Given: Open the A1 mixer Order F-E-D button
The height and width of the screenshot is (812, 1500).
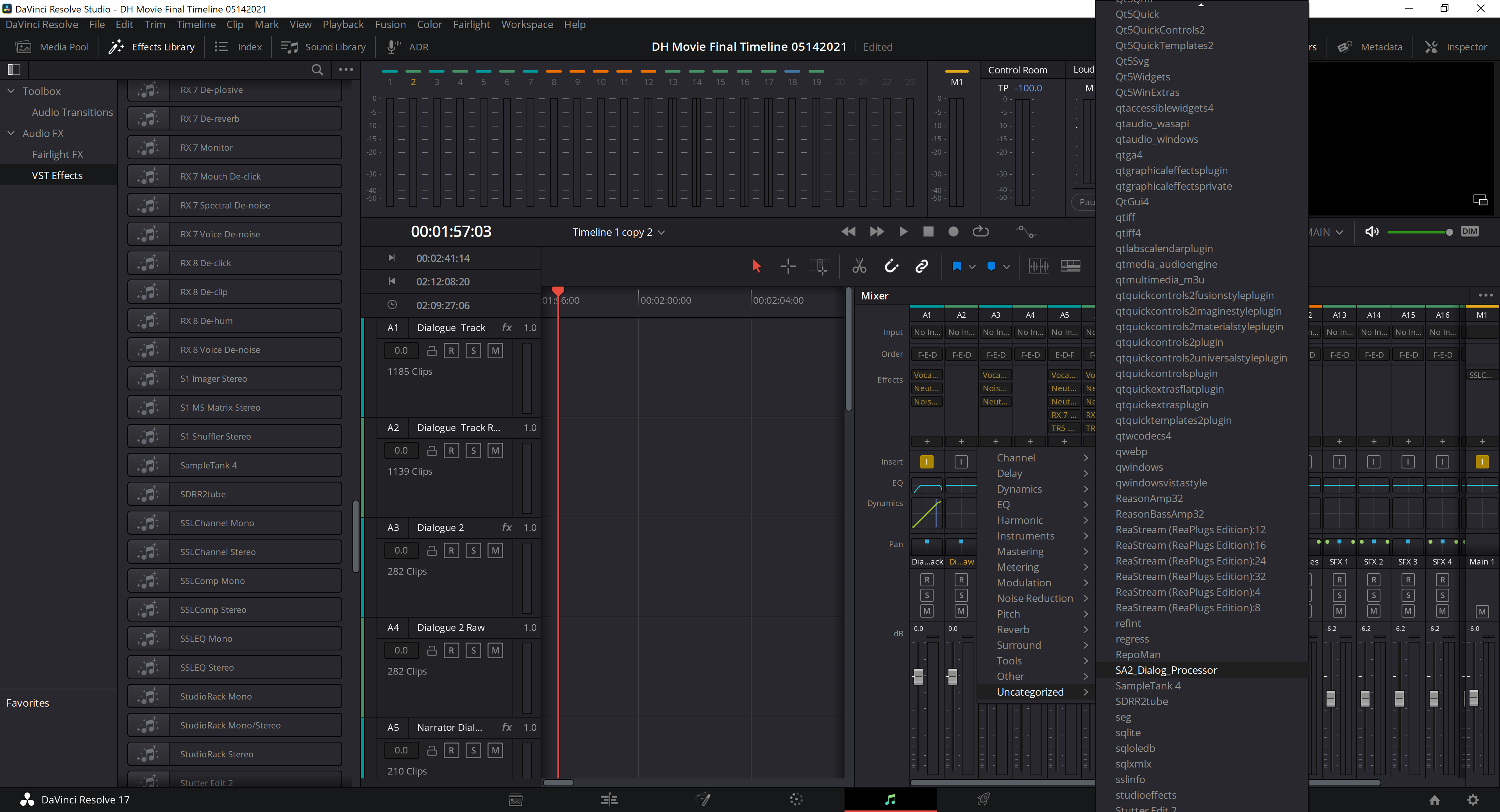Looking at the screenshot, I should [927, 354].
